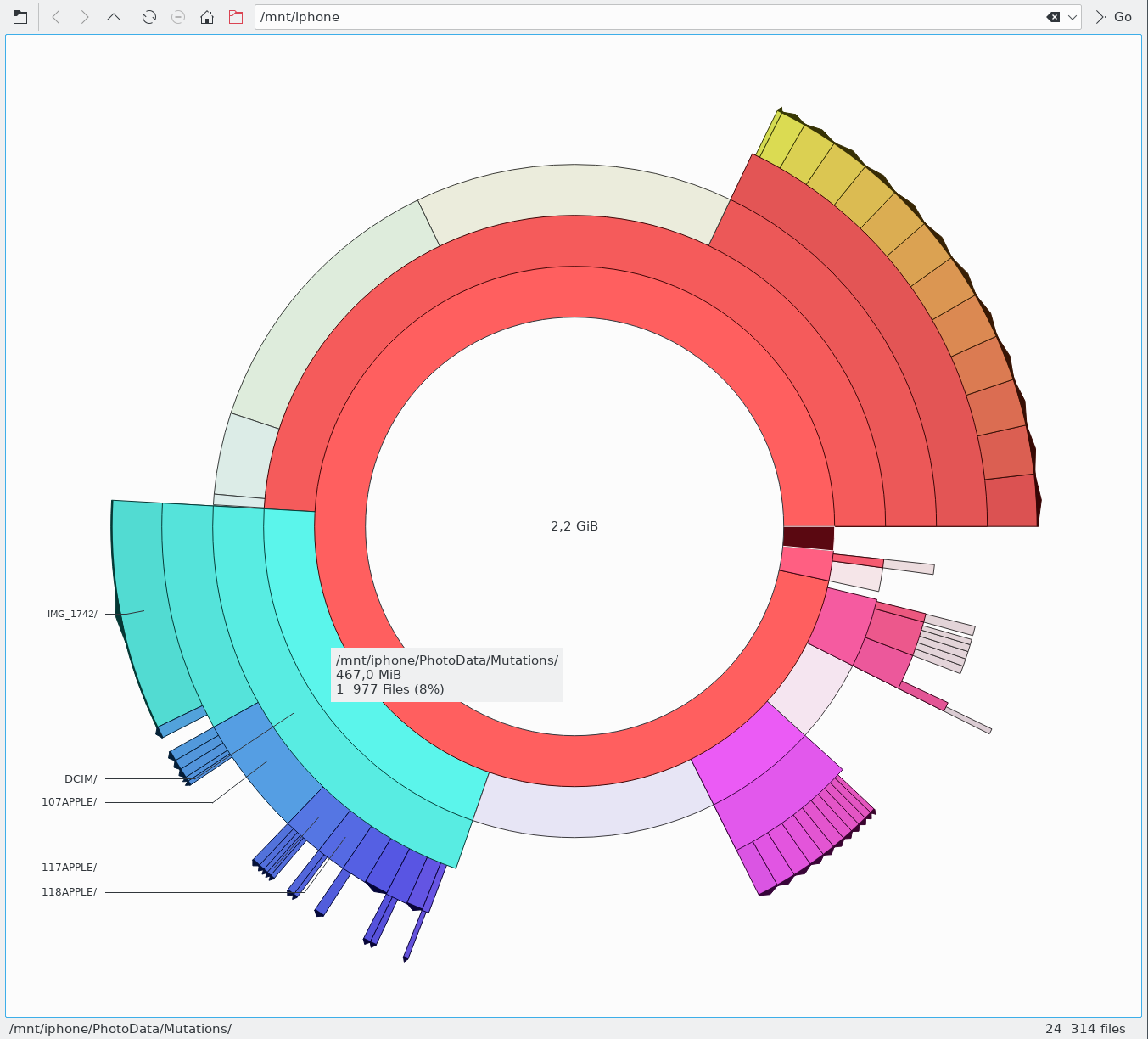
Task: Clear the location bar text
Action: point(1053,17)
